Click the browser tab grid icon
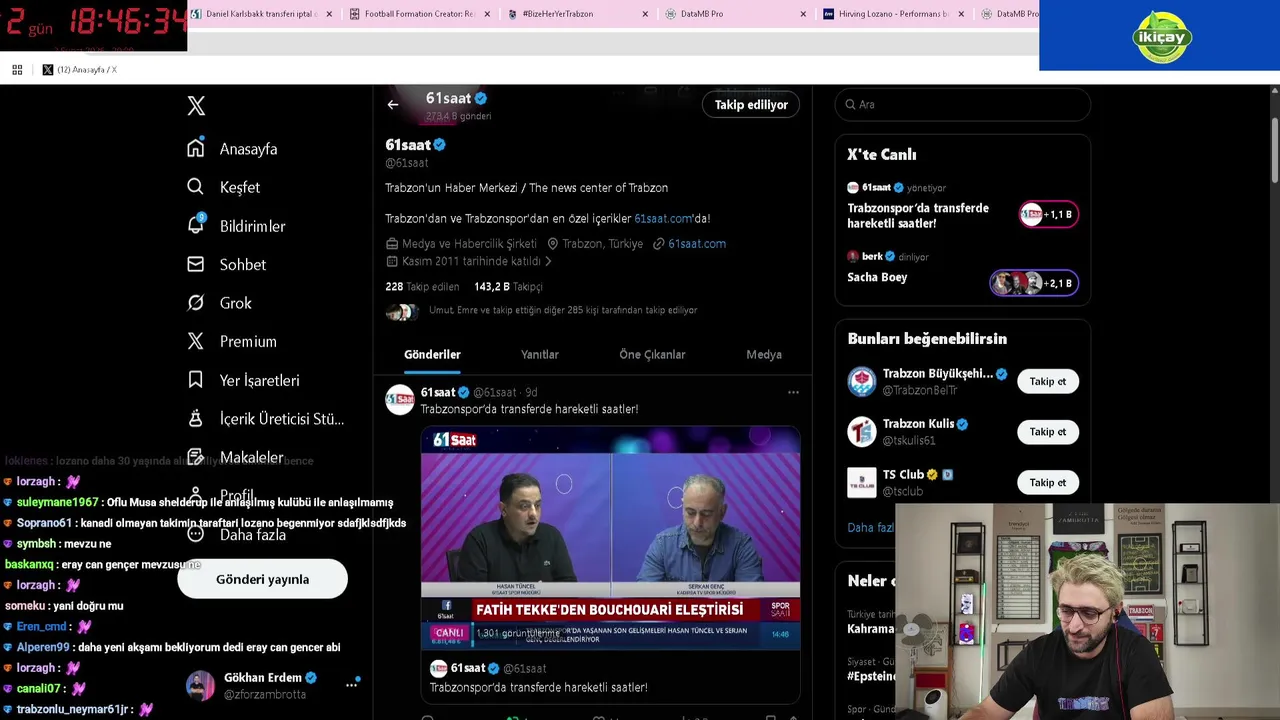Viewport: 1280px width, 720px height. [17, 69]
